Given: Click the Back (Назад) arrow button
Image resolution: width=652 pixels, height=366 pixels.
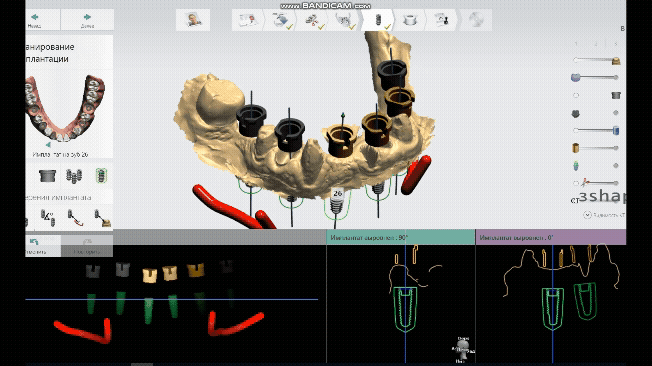Looking at the screenshot, I should pyautogui.click(x=35, y=20).
